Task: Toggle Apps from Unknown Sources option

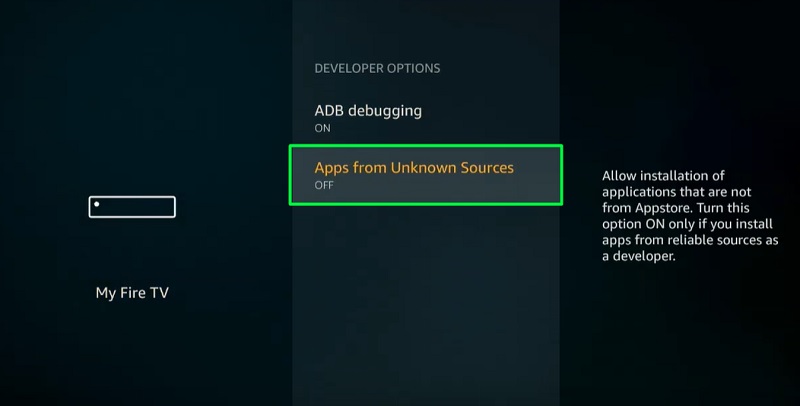Action: [426, 175]
